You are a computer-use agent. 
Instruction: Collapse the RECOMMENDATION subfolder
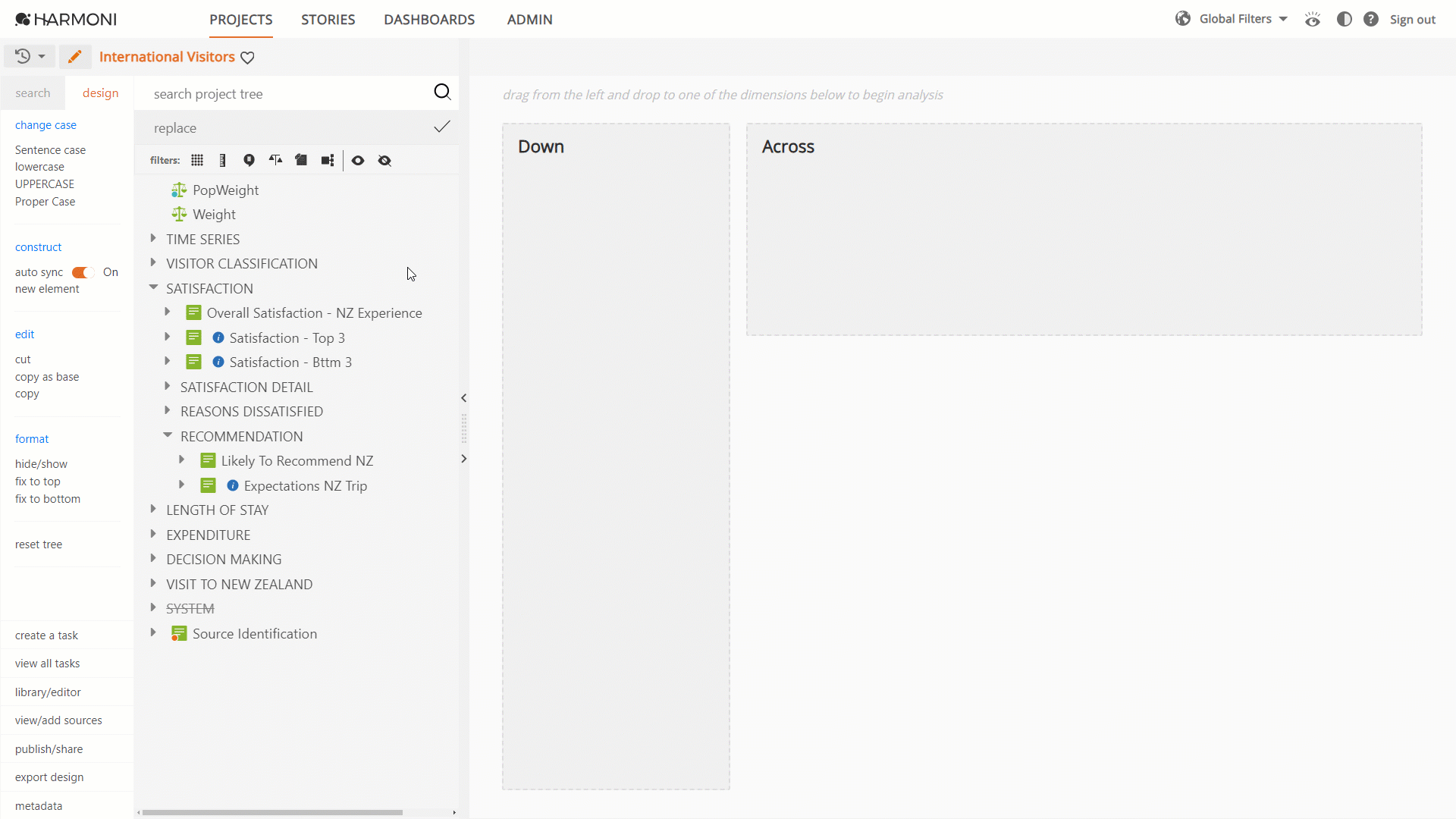click(x=168, y=435)
